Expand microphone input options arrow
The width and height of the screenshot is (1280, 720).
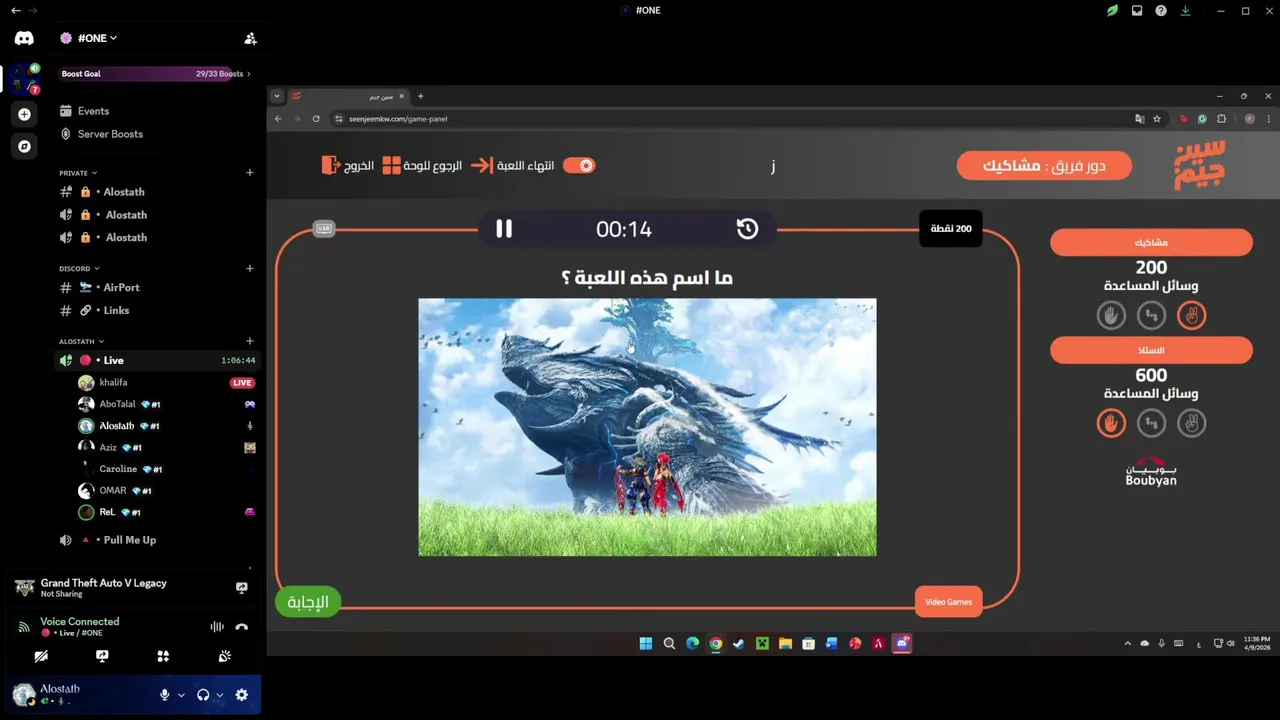tap(181, 695)
